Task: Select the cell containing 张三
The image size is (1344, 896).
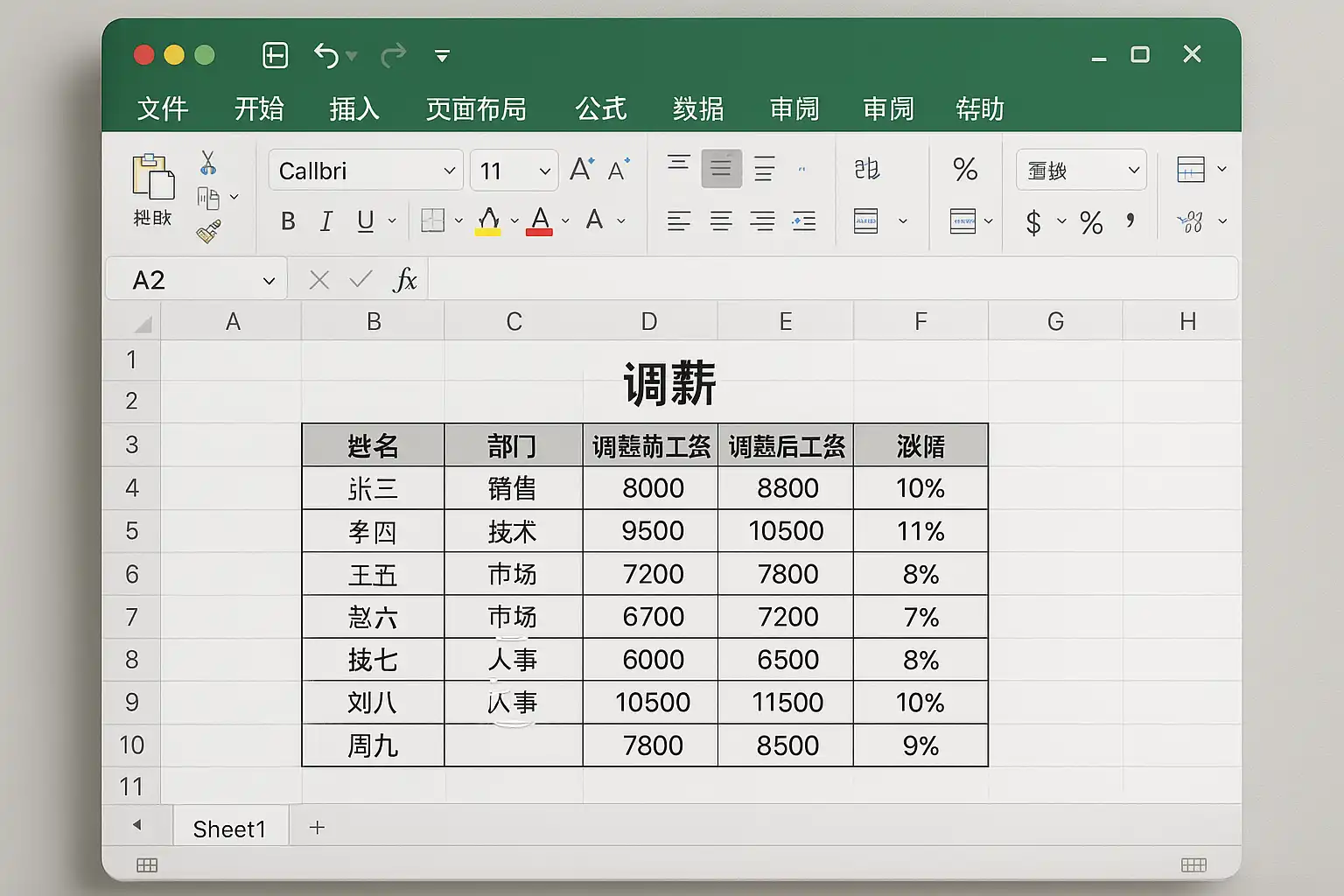Action: 373,487
